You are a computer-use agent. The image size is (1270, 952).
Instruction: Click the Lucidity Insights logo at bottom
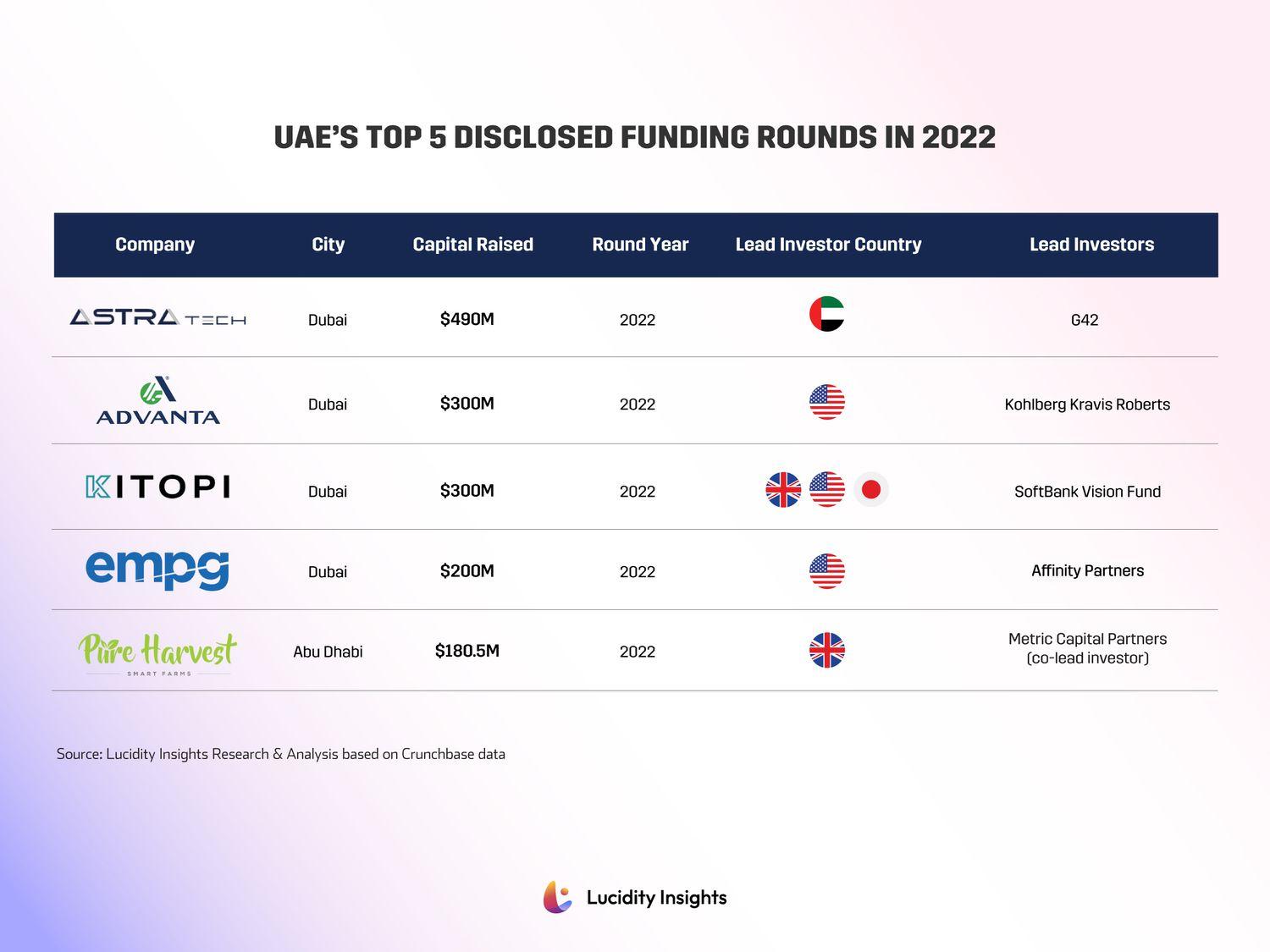coord(635,897)
